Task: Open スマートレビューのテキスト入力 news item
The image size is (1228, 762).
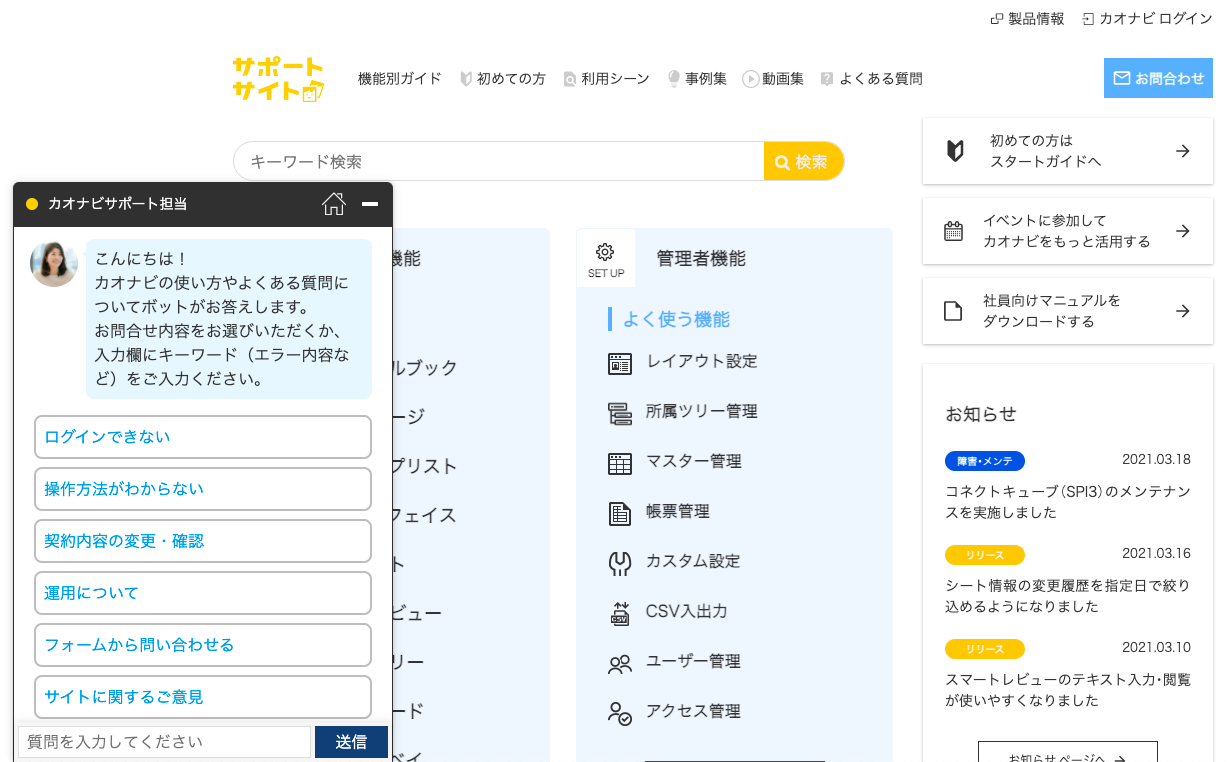Action: click(1068, 690)
